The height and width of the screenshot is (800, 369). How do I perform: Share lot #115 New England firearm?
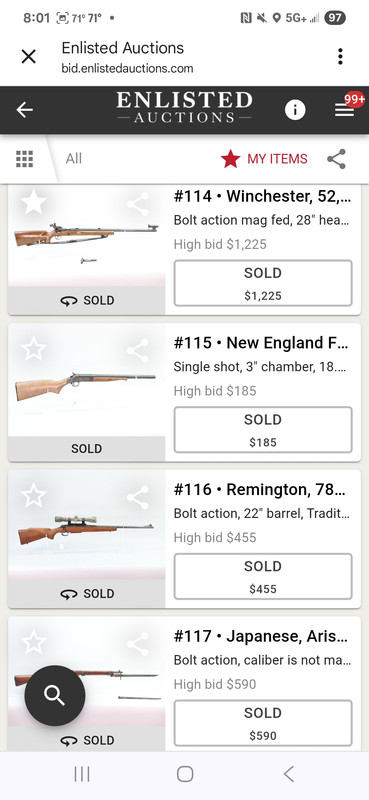[x=138, y=351]
